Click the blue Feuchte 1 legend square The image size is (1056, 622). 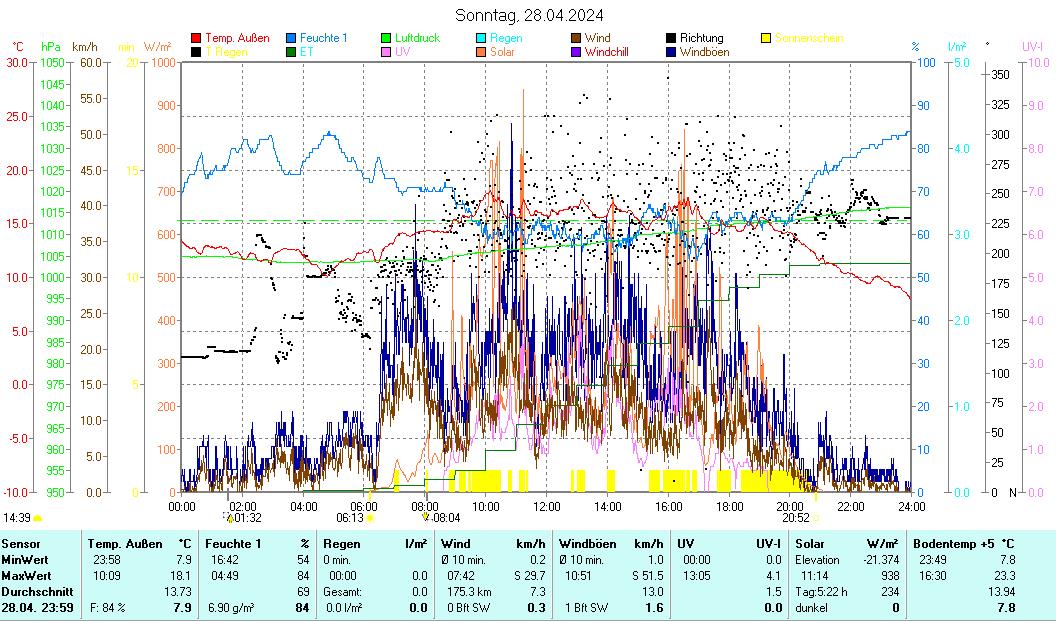[291, 38]
